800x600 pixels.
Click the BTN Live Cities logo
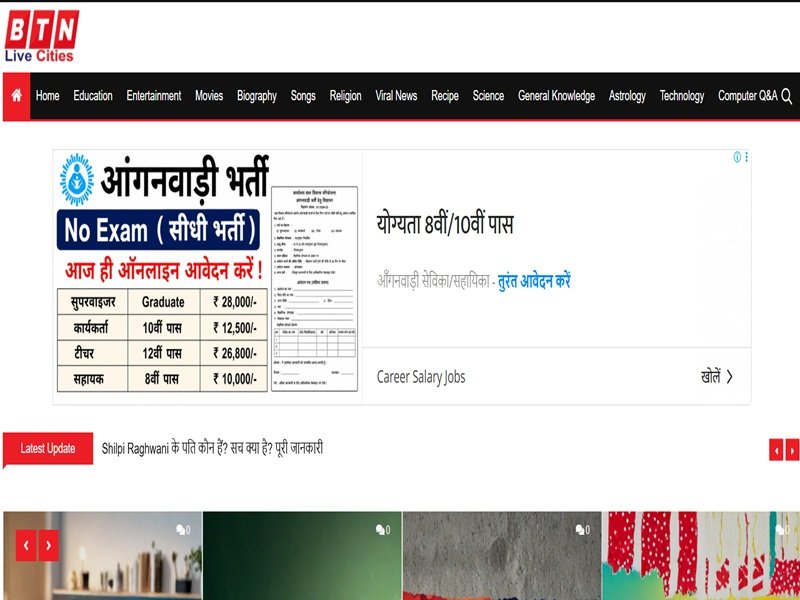point(41,36)
